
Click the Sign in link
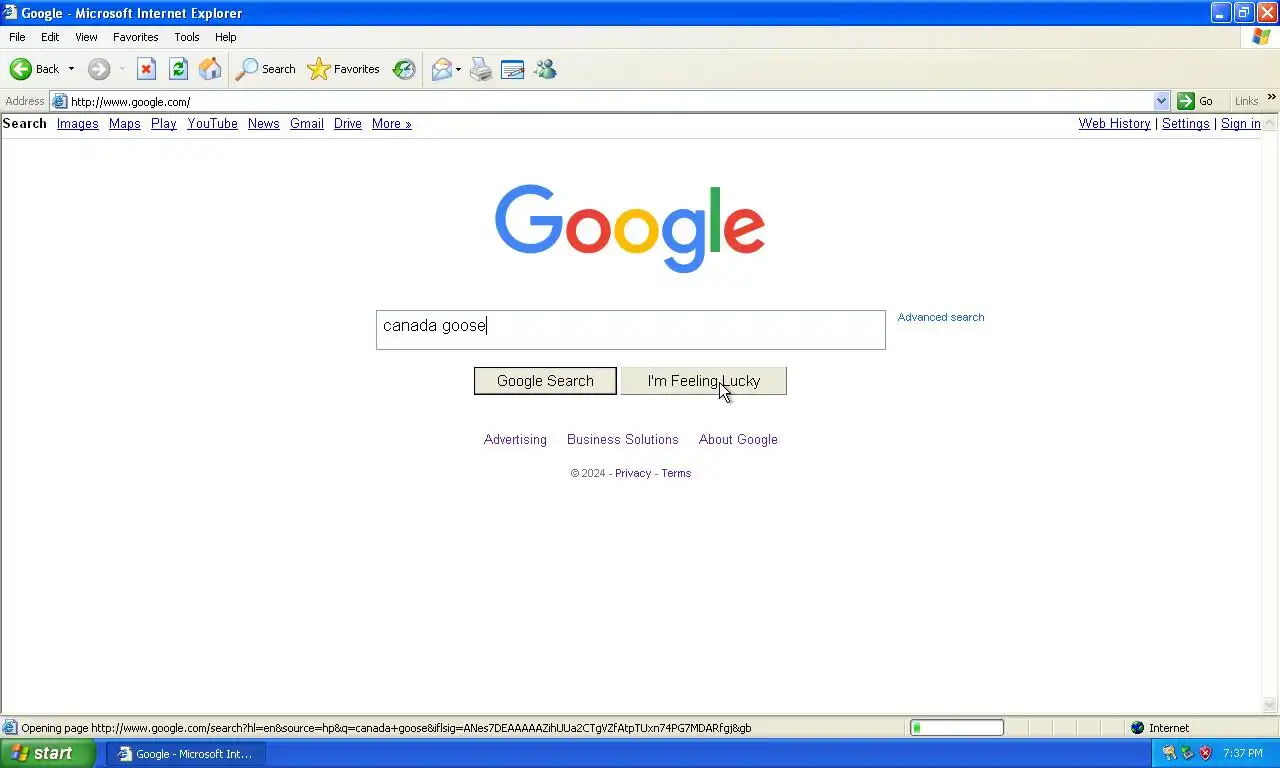click(1240, 124)
